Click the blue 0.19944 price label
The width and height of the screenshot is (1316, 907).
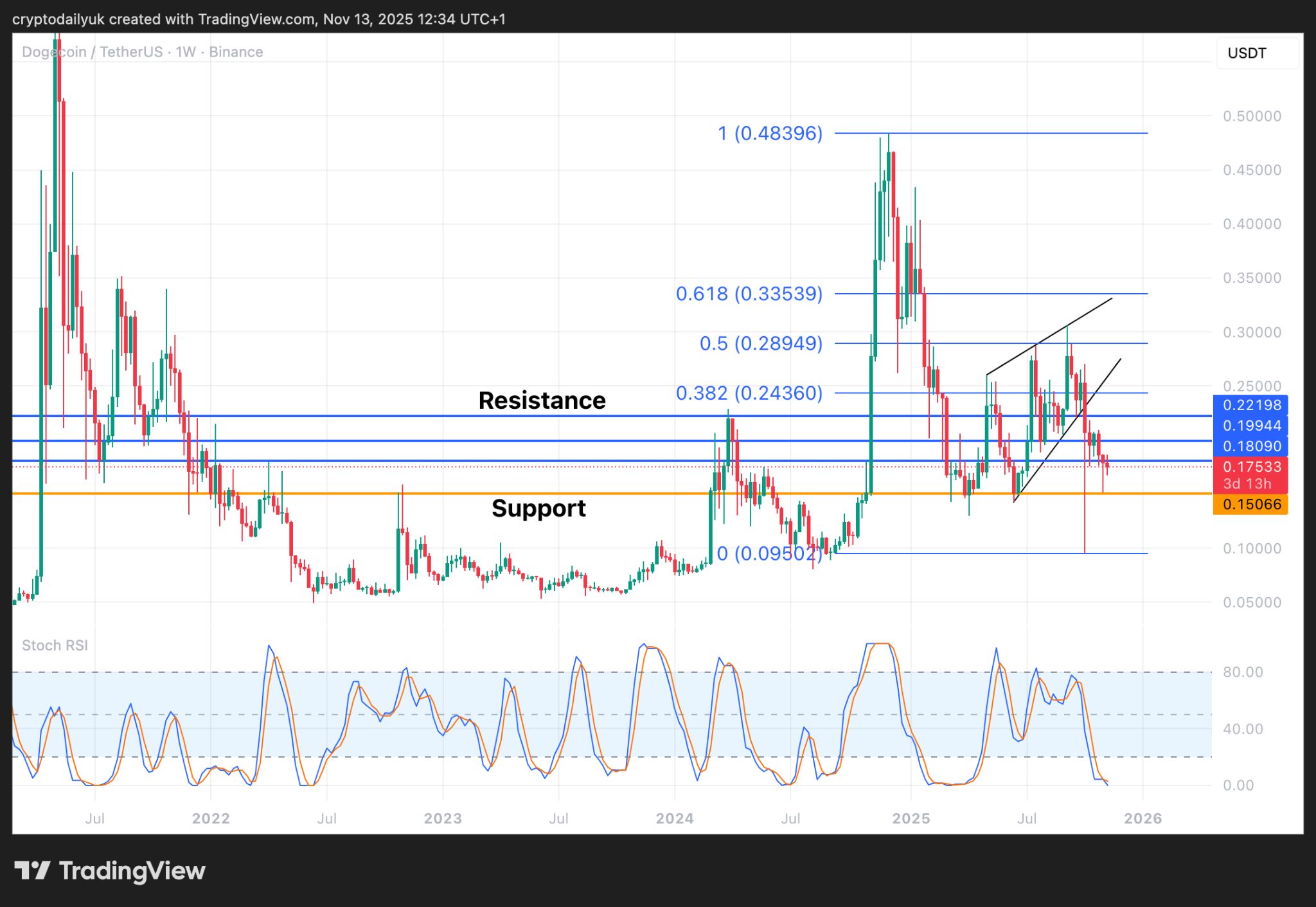1252,426
